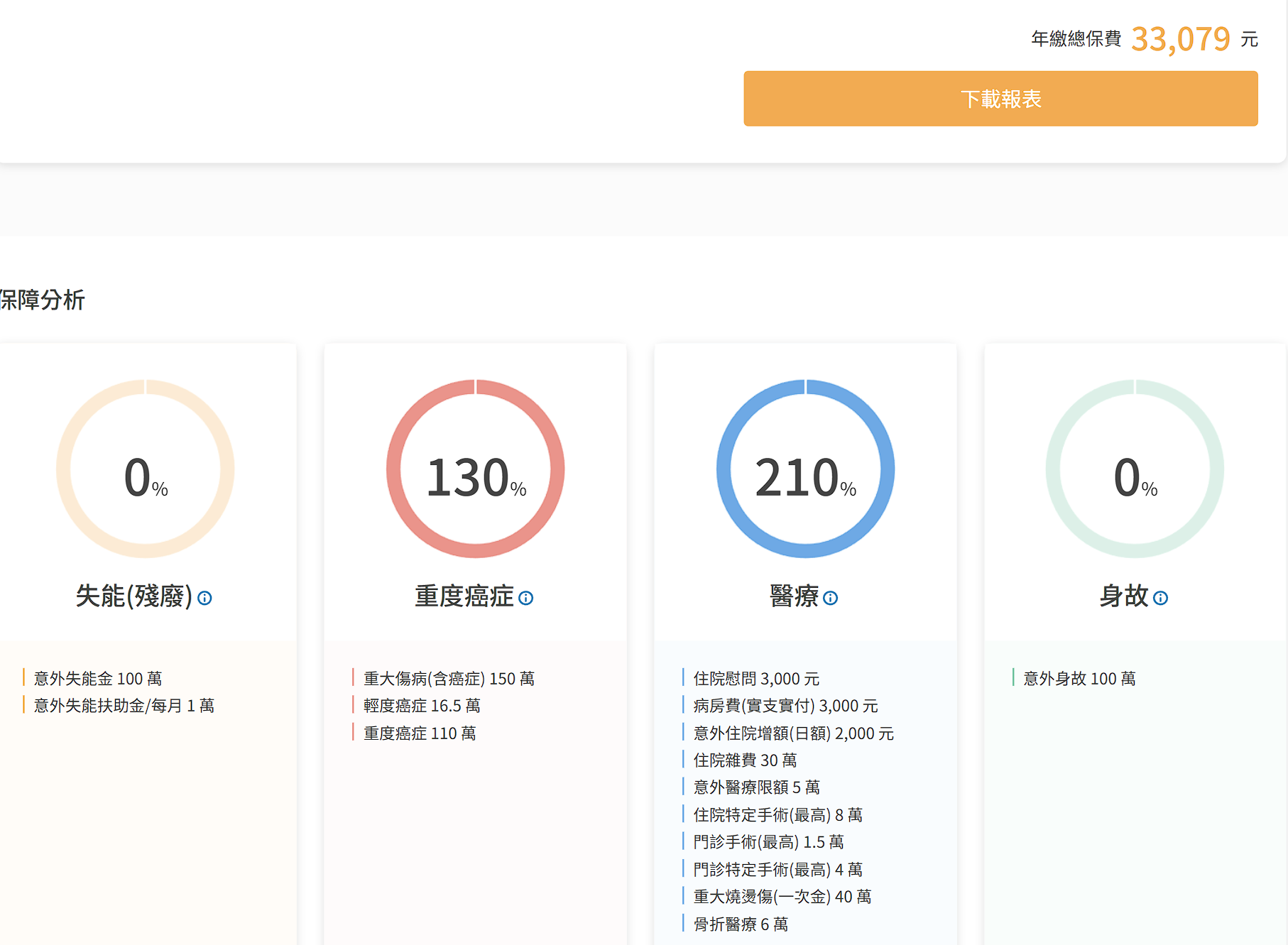Click info icon beside 失能(殘廢) title
Image resolution: width=1288 pixels, height=945 pixels.
tap(204, 598)
